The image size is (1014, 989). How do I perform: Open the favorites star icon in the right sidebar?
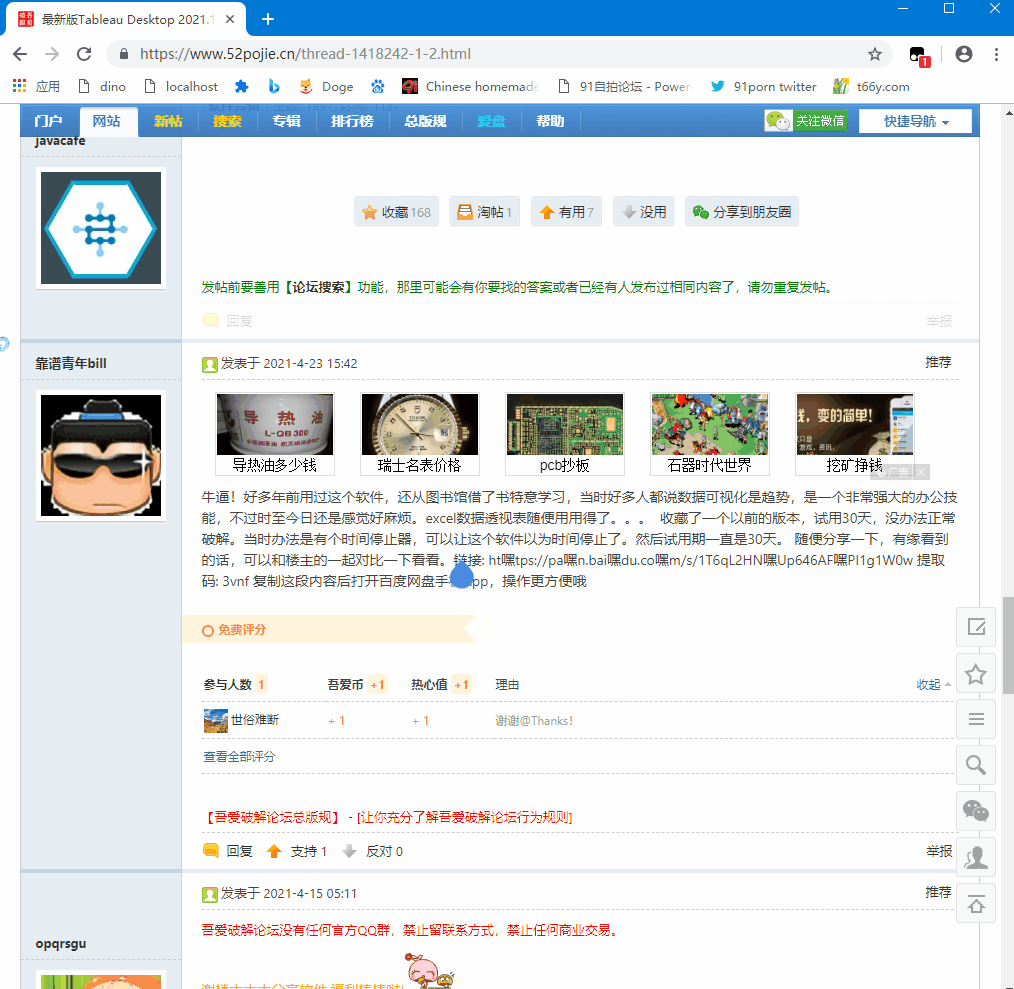(x=976, y=673)
